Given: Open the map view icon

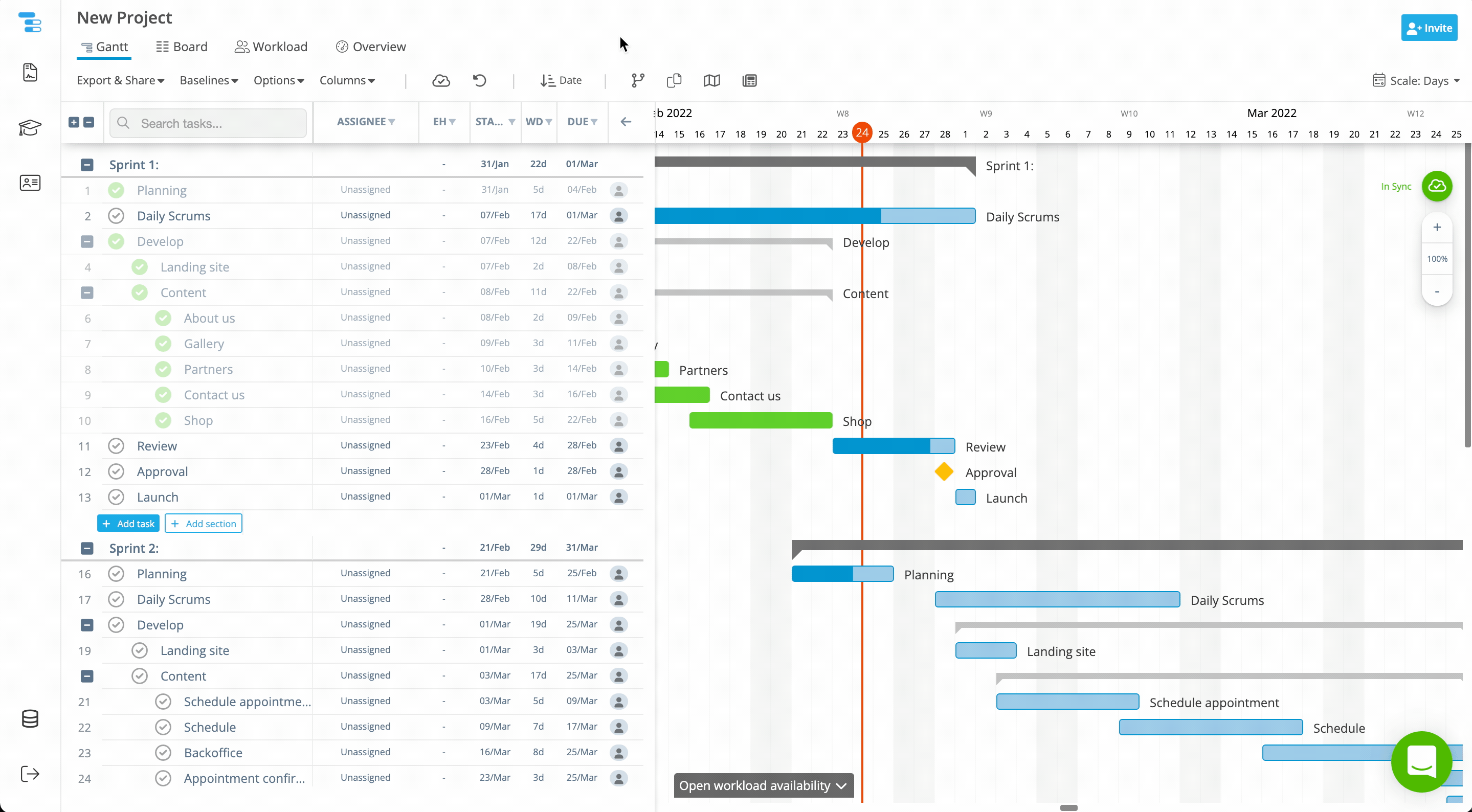Looking at the screenshot, I should 711,81.
